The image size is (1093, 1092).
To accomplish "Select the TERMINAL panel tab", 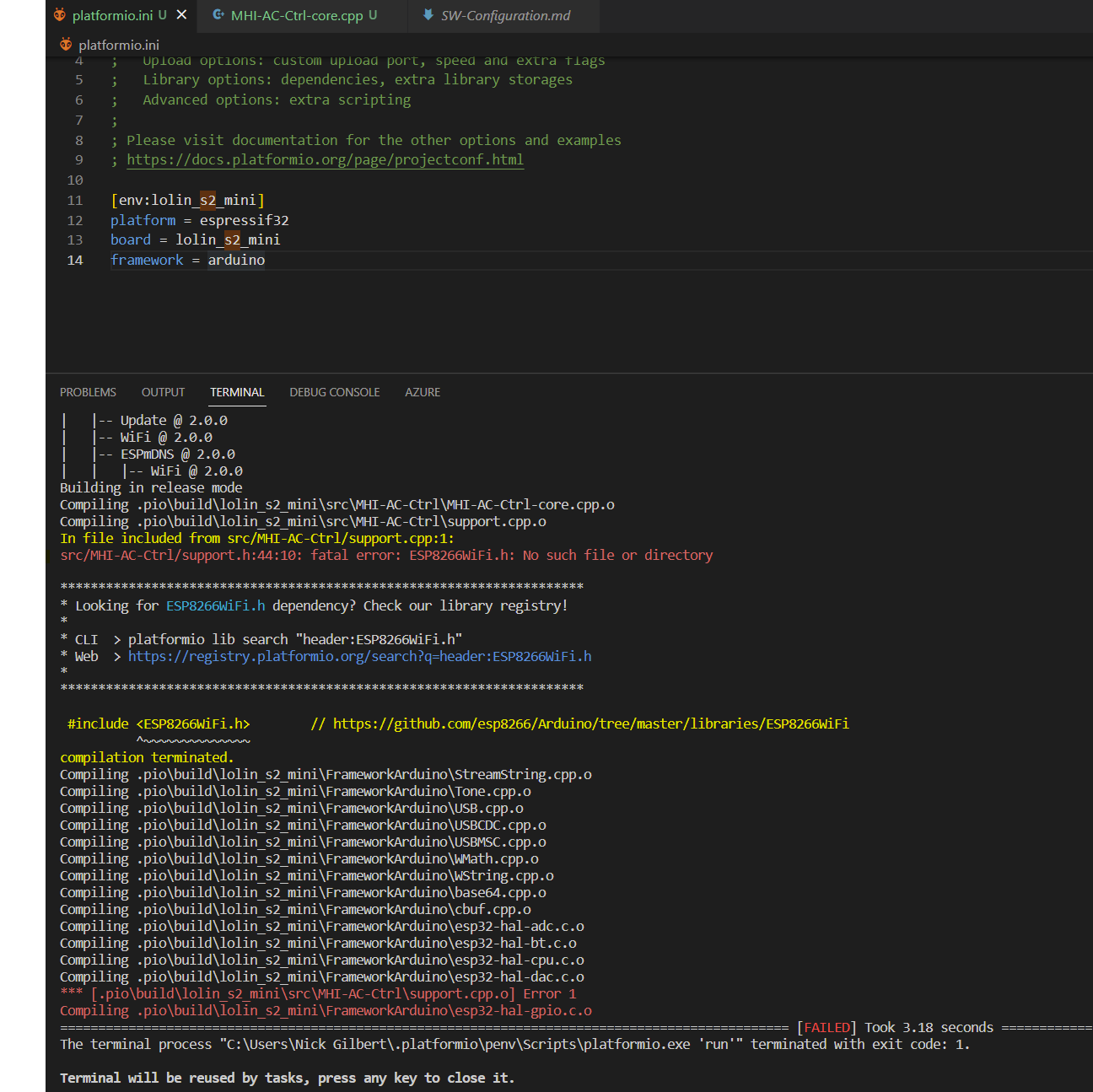I will pos(237,392).
